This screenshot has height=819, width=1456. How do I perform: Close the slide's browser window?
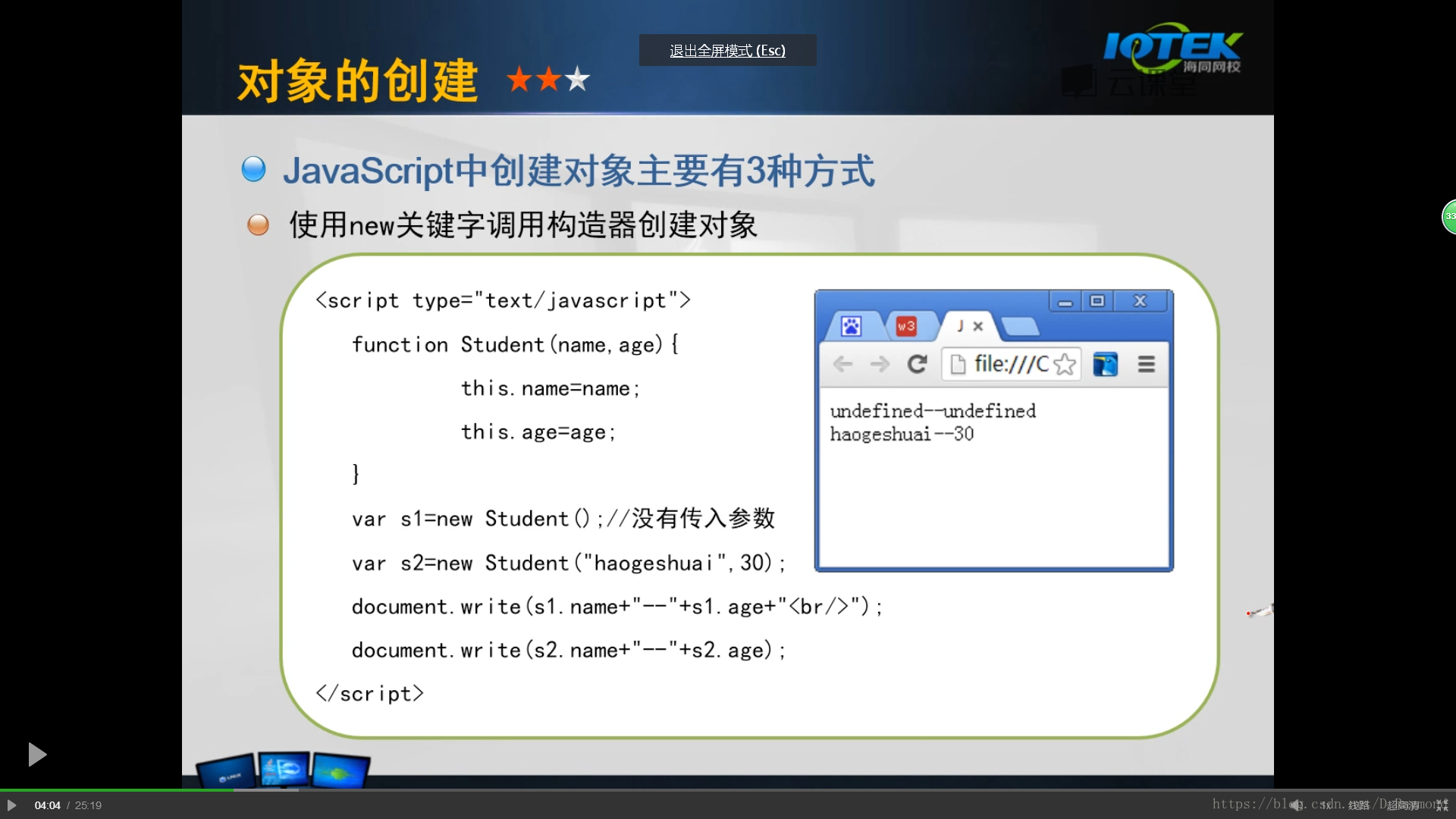pos(1140,302)
